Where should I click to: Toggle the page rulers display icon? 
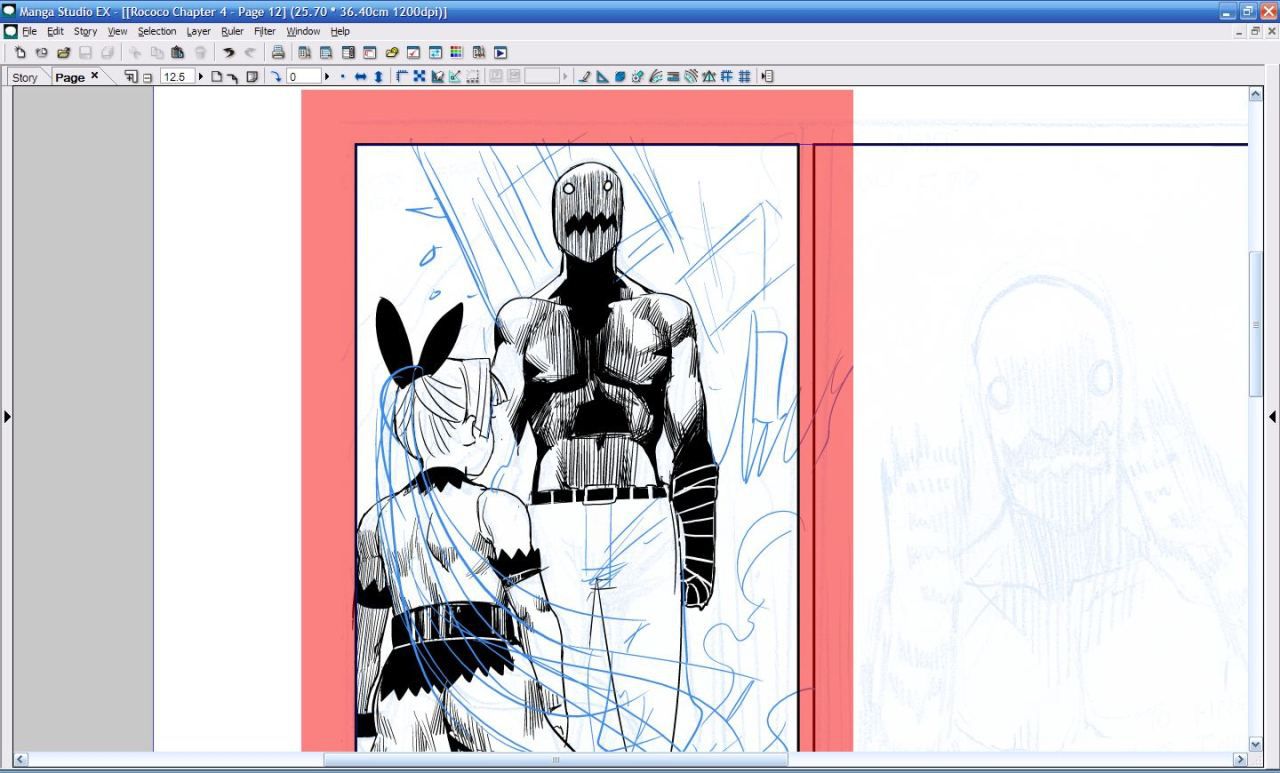coord(402,77)
